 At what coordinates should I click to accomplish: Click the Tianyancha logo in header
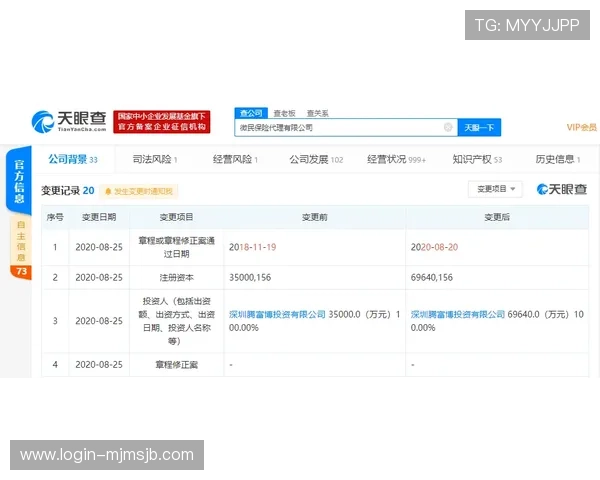coord(69,122)
